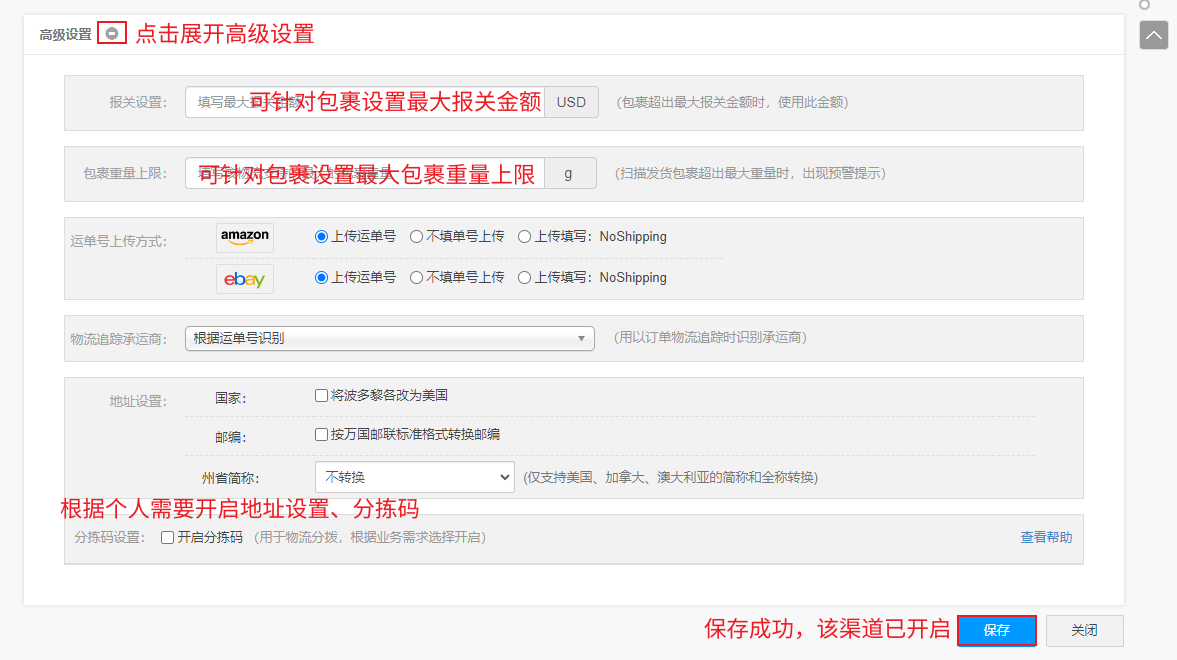
Task: Select eBay 上传填写 NoShipping radio
Action: [524, 278]
